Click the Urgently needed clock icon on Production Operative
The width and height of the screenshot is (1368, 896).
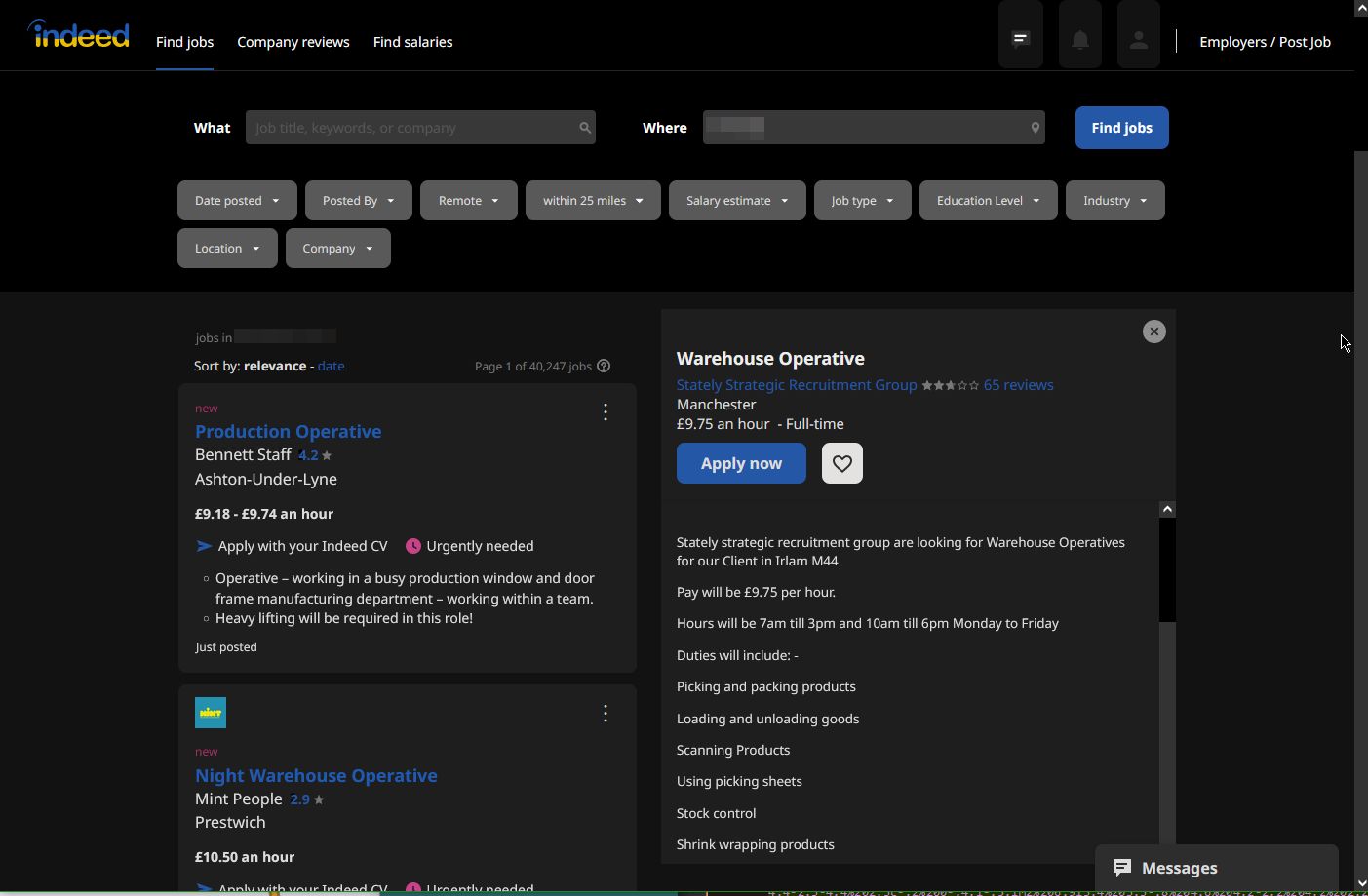(413, 546)
